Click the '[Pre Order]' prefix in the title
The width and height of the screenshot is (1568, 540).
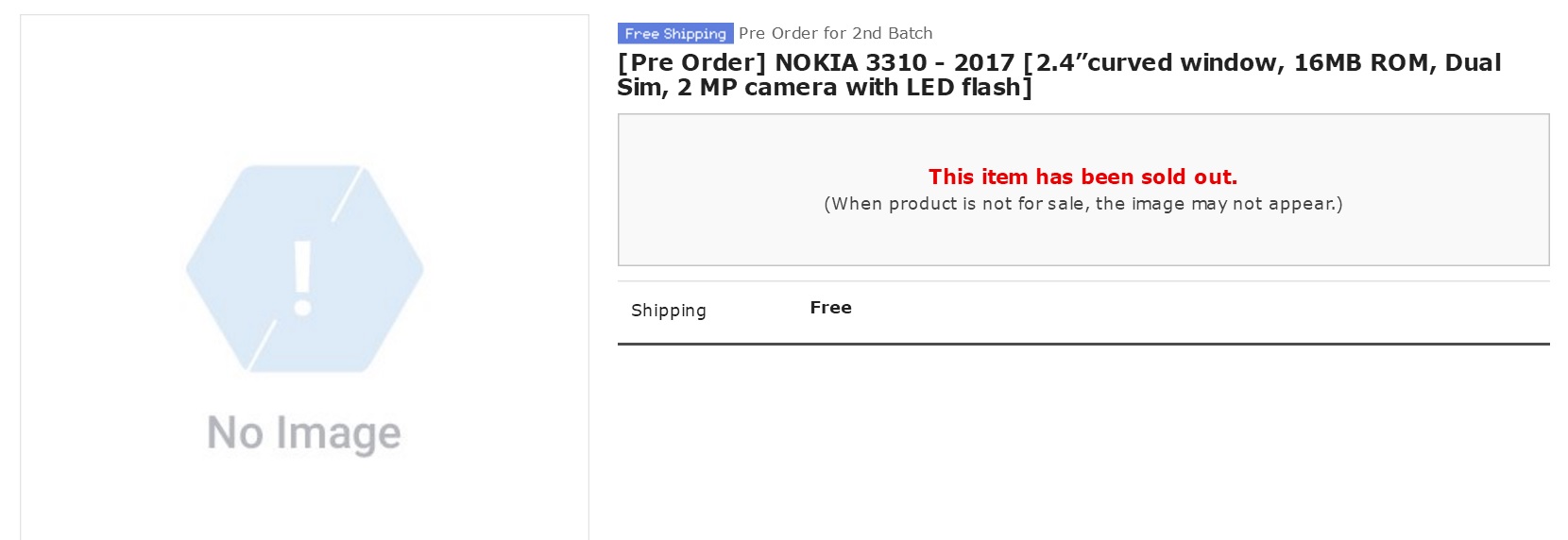[692, 62]
